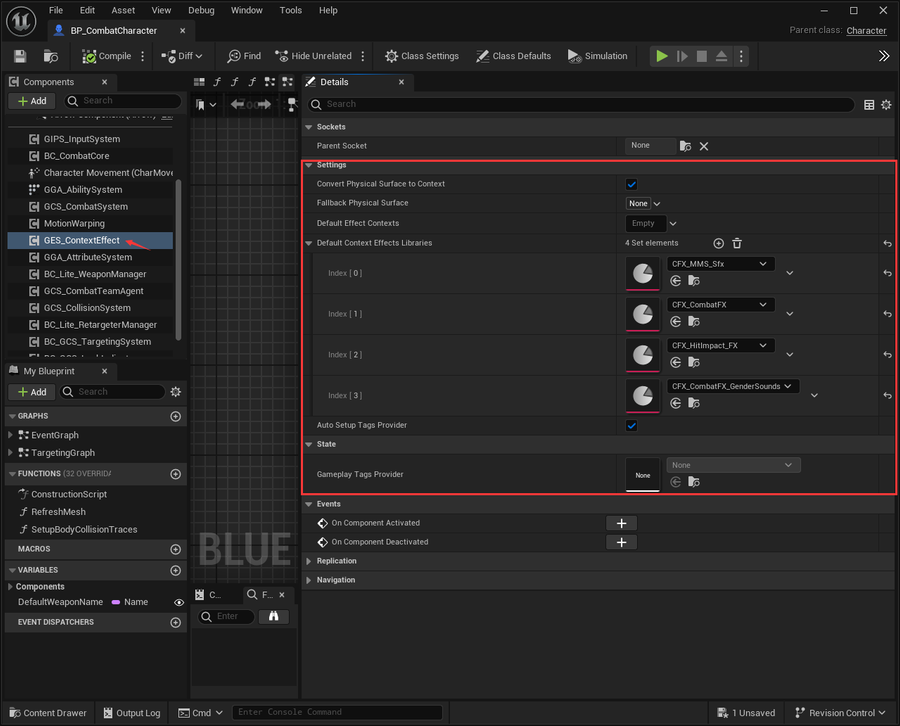
Task: Open the Find tool in toolbar
Action: click(x=244, y=56)
